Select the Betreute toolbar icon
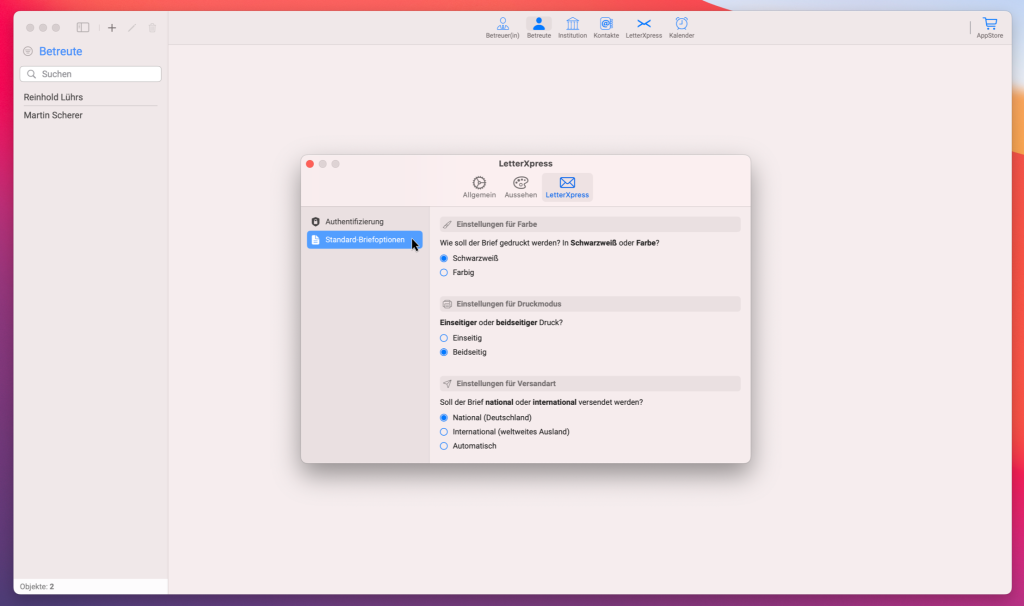 point(539,28)
